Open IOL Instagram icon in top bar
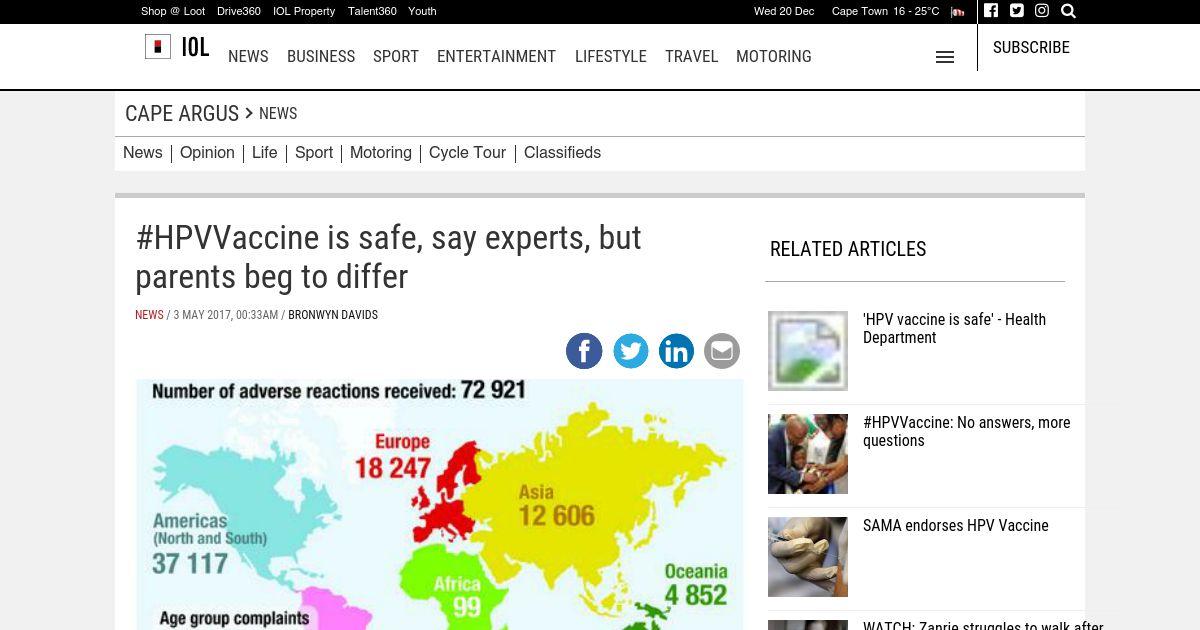1200x630 pixels. 1042,11
